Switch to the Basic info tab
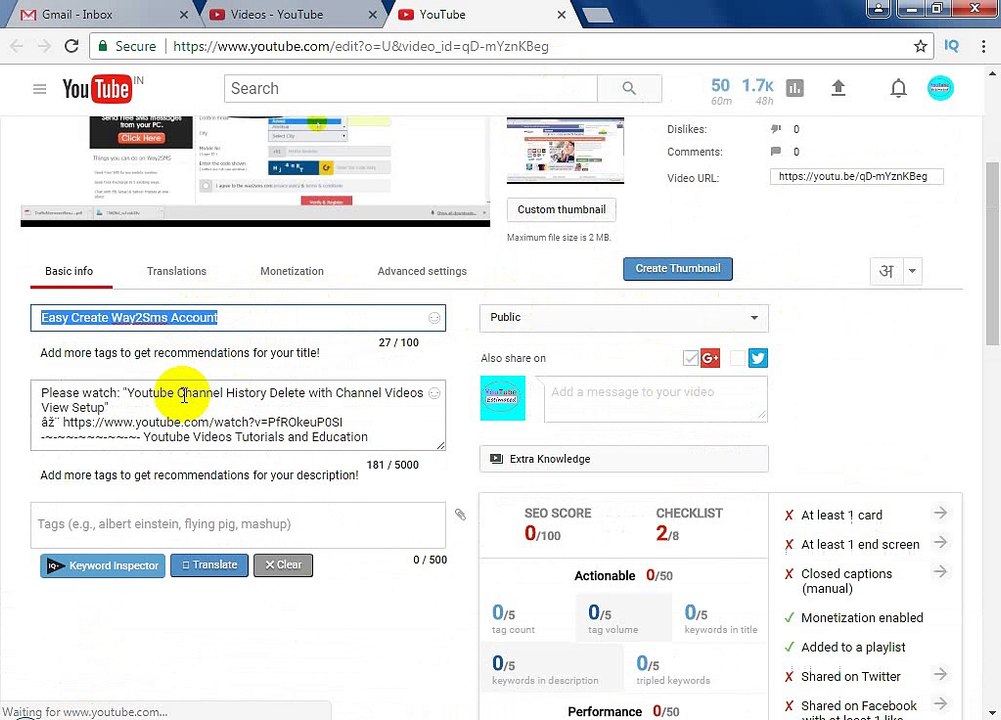The width and height of the screenshot is (1001, 720). pos(69,271)
